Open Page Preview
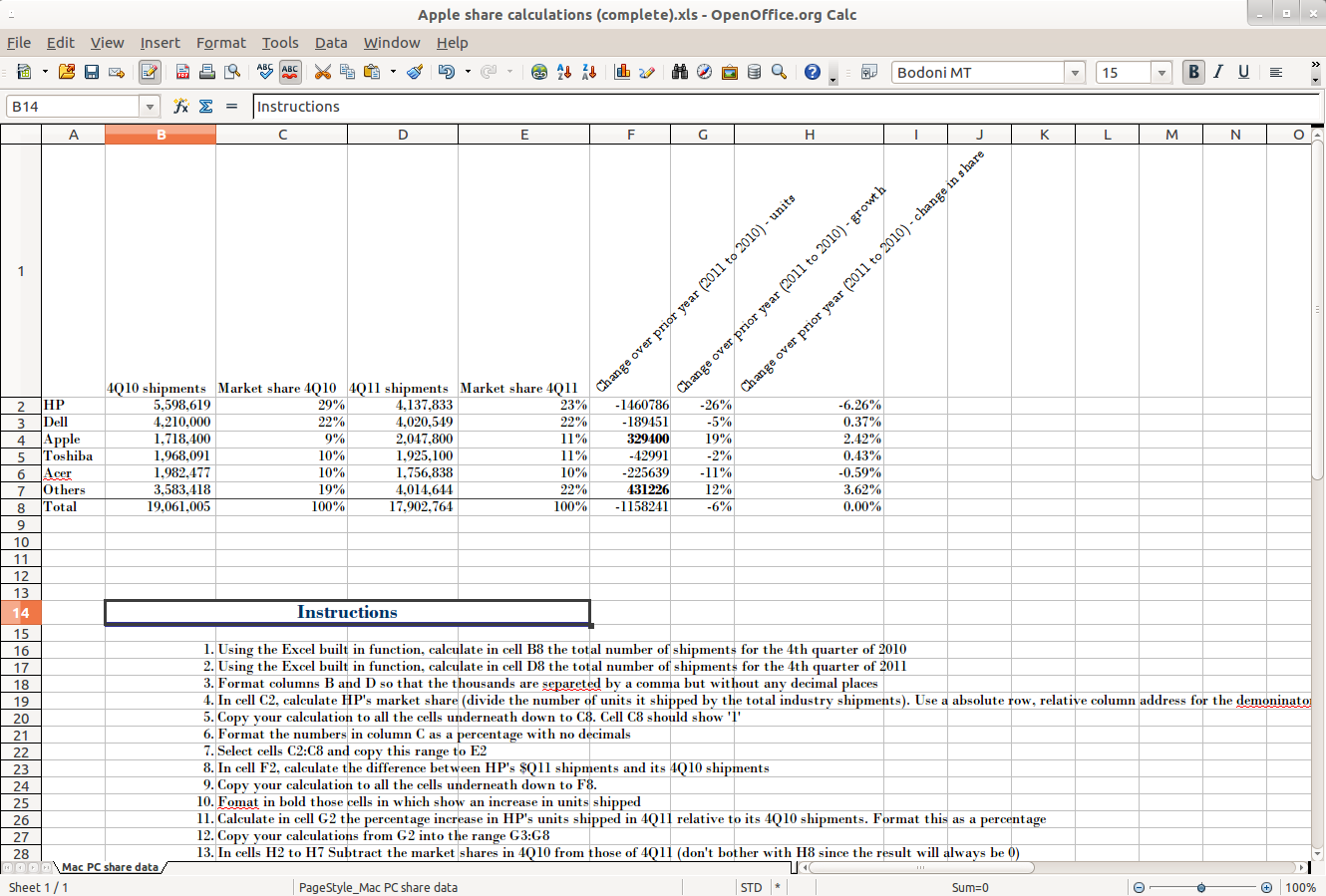This screenshot has height=896, width=1326. (x=232, y=72)
